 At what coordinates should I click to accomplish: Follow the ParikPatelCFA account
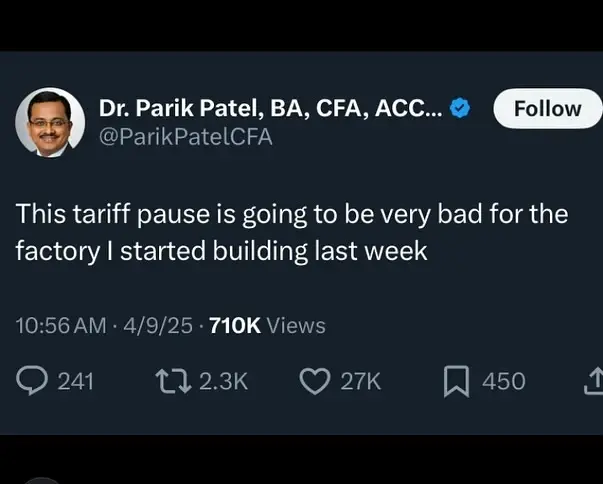548,108
